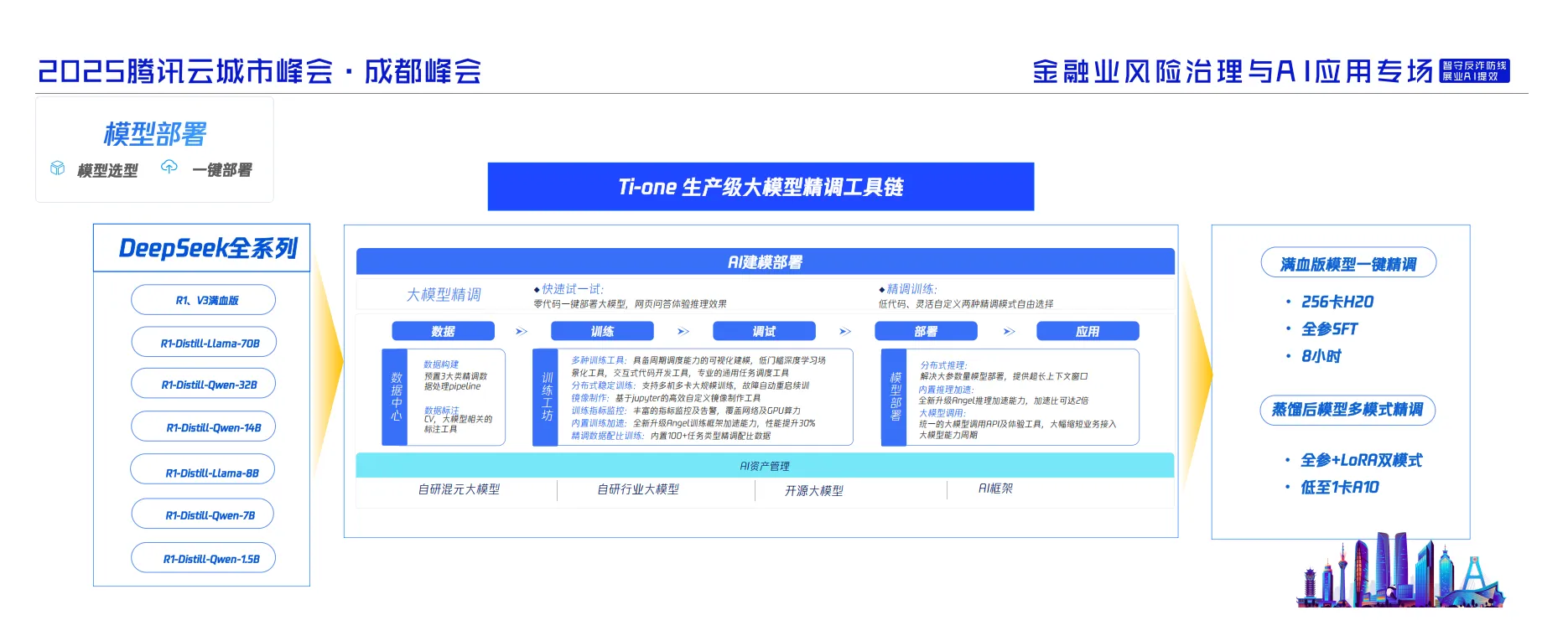Click the 大模型精调 label
Screen dimensions: 1568x641
coord(444,295)
